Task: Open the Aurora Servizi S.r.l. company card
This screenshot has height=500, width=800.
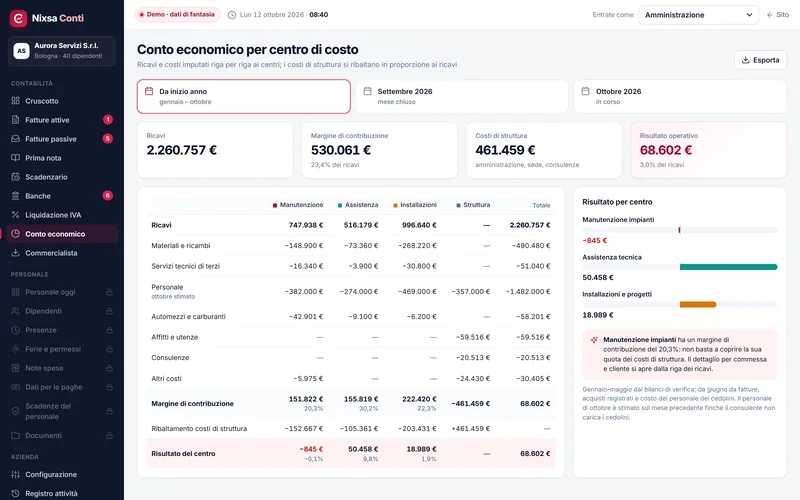Action: tap(62, 51)
